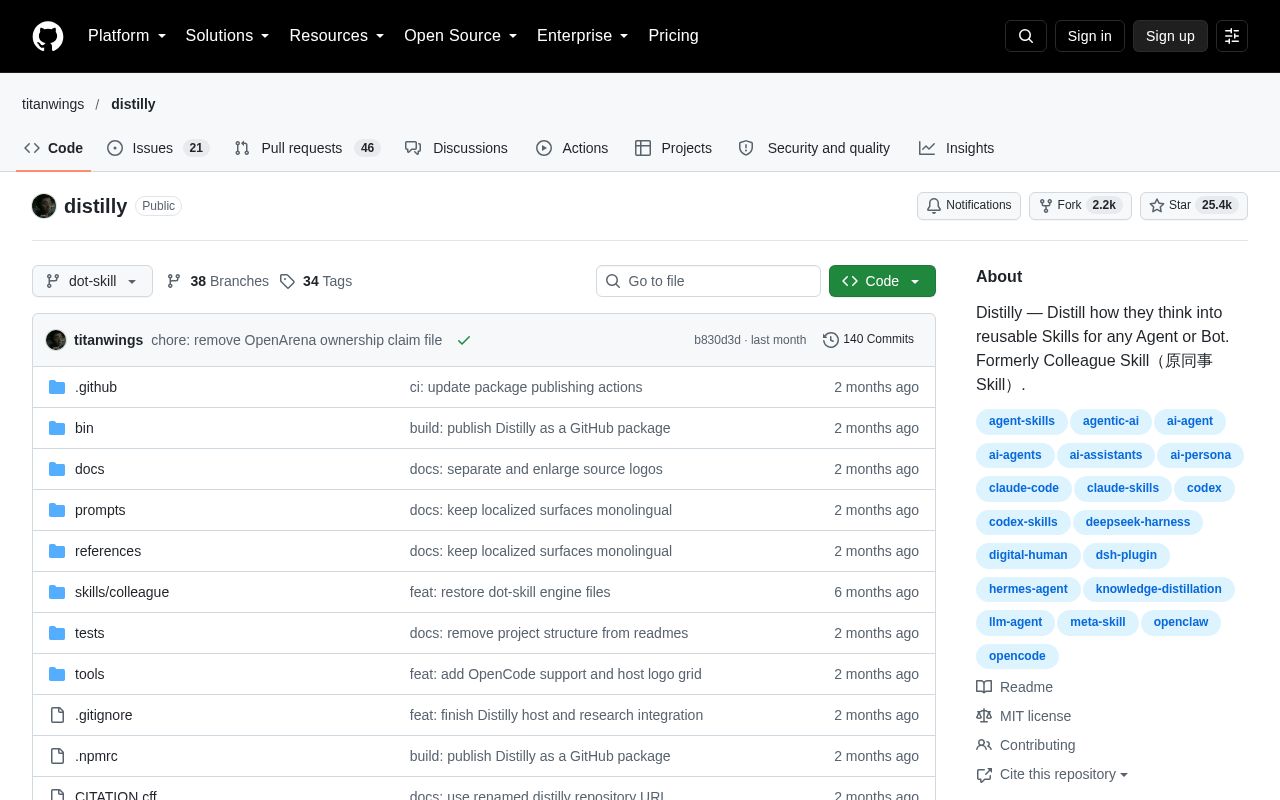1280x800 pixels.
Task: Expand the green Code dropdown button
Action: coord(882,281)
